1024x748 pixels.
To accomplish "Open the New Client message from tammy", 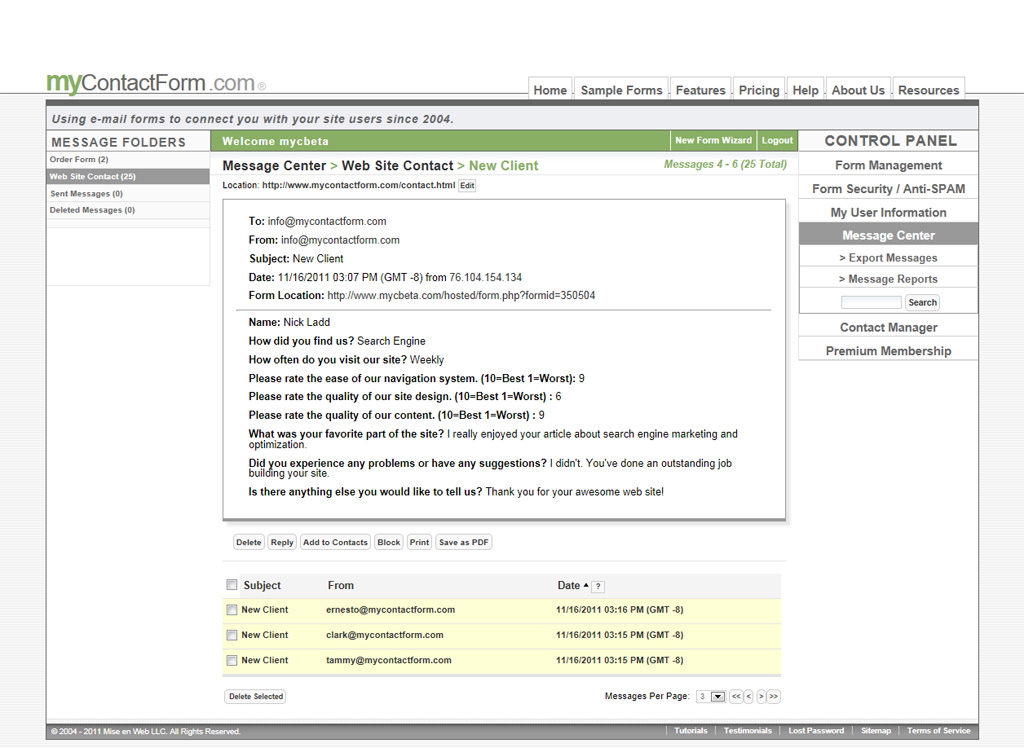I will (x=264, y=660).
